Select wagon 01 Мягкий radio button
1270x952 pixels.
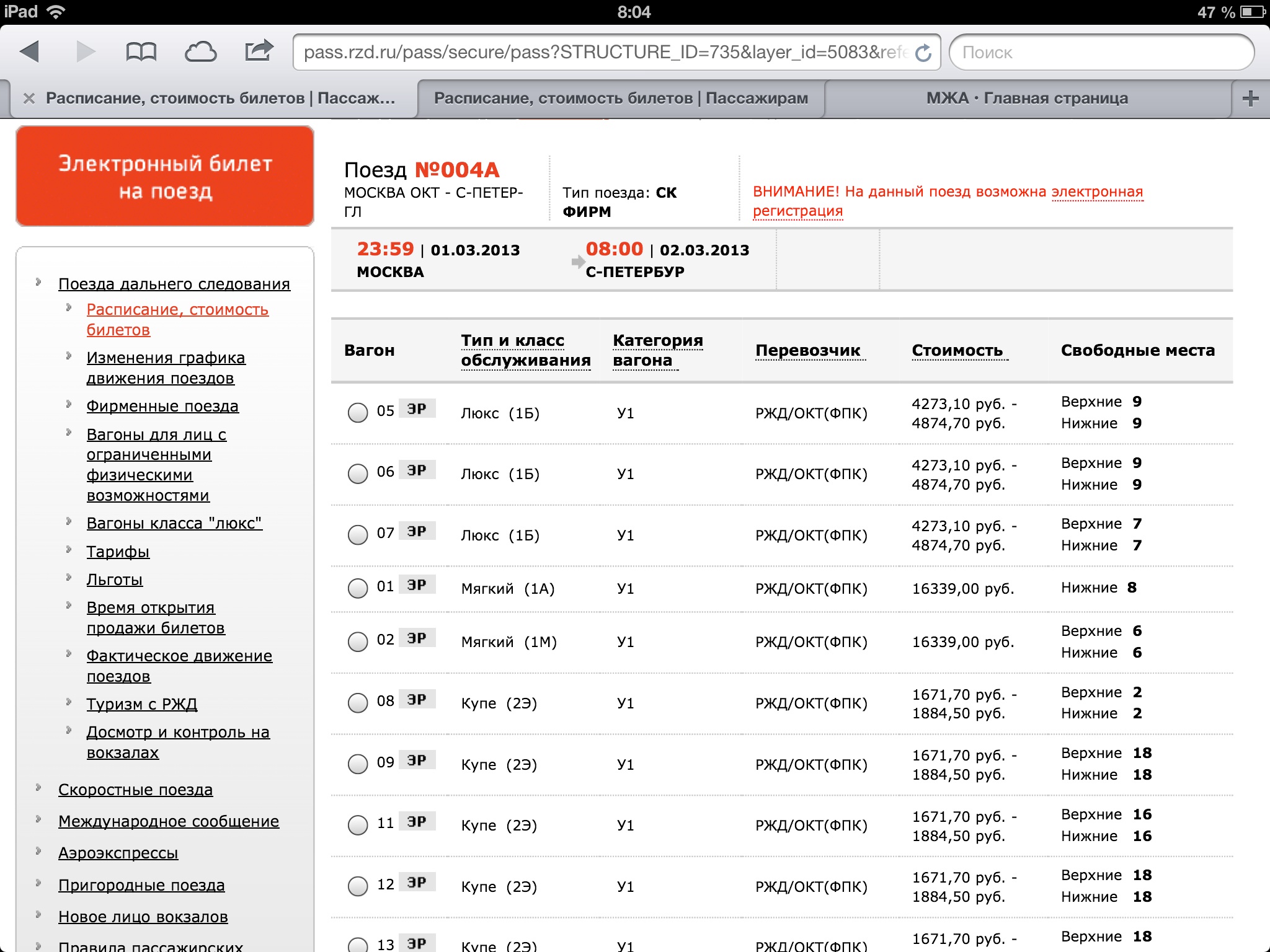point(358,588)
